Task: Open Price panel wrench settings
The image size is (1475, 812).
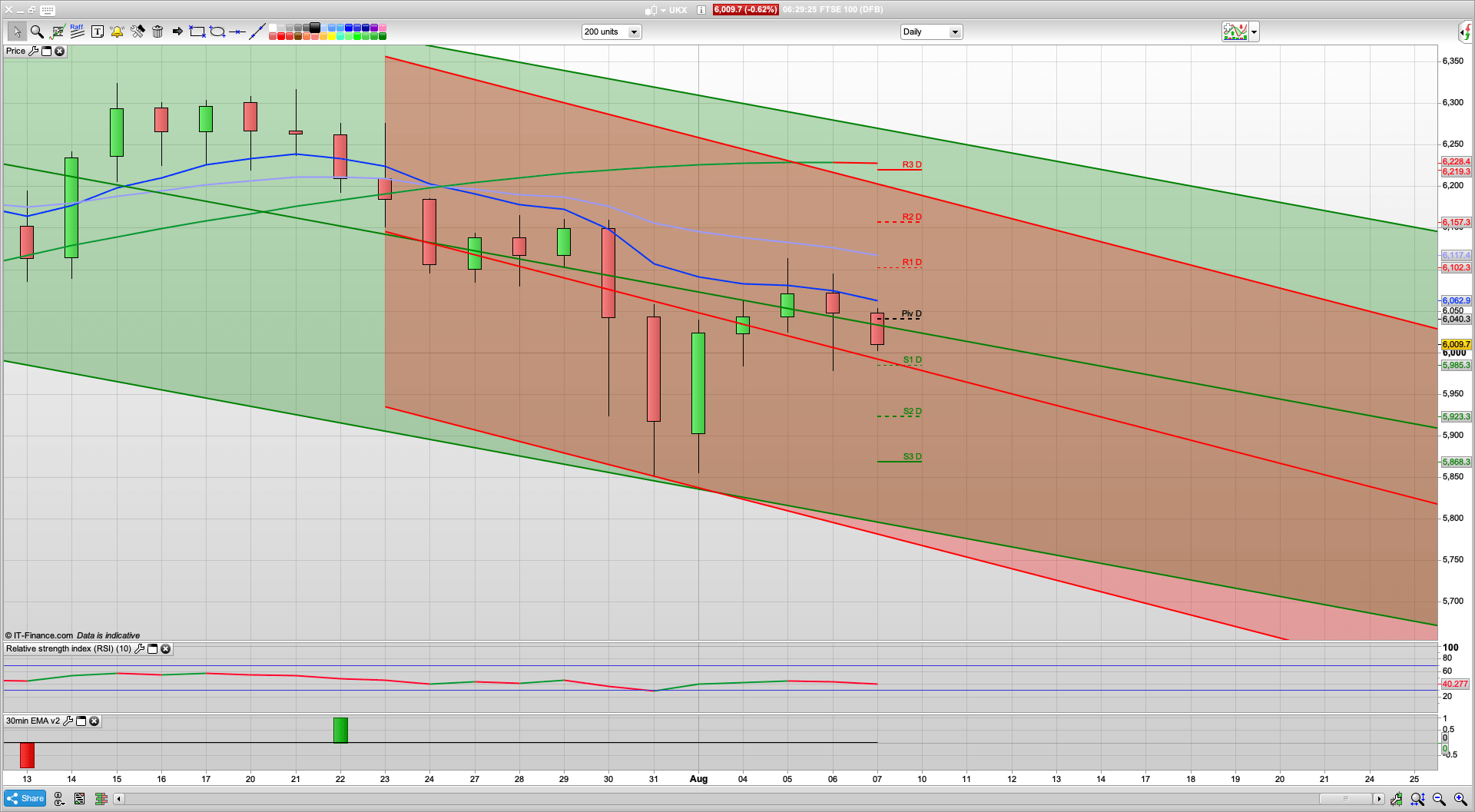Action: point(33,51)
